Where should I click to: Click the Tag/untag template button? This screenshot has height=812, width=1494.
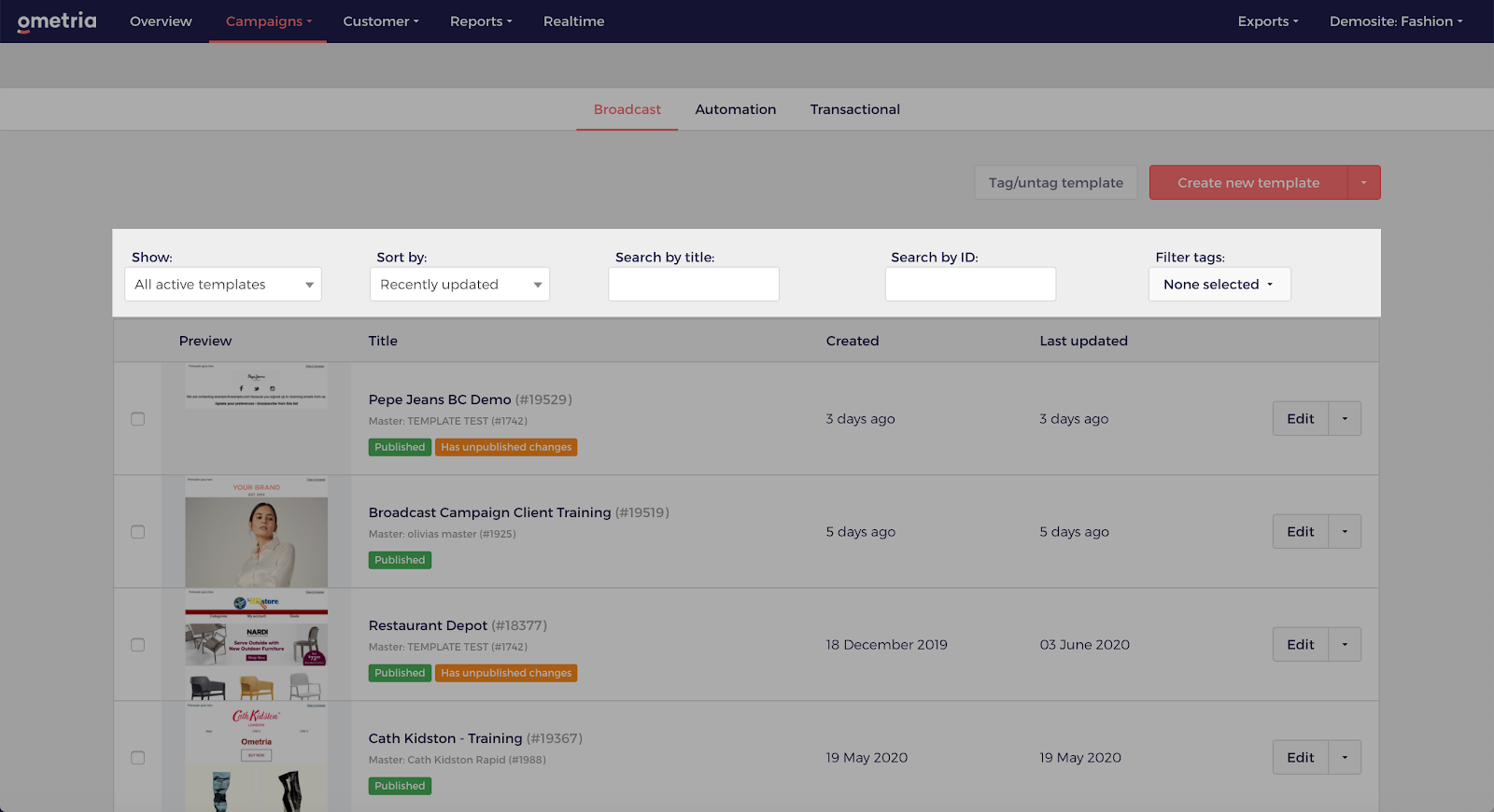coord(1056,183)
